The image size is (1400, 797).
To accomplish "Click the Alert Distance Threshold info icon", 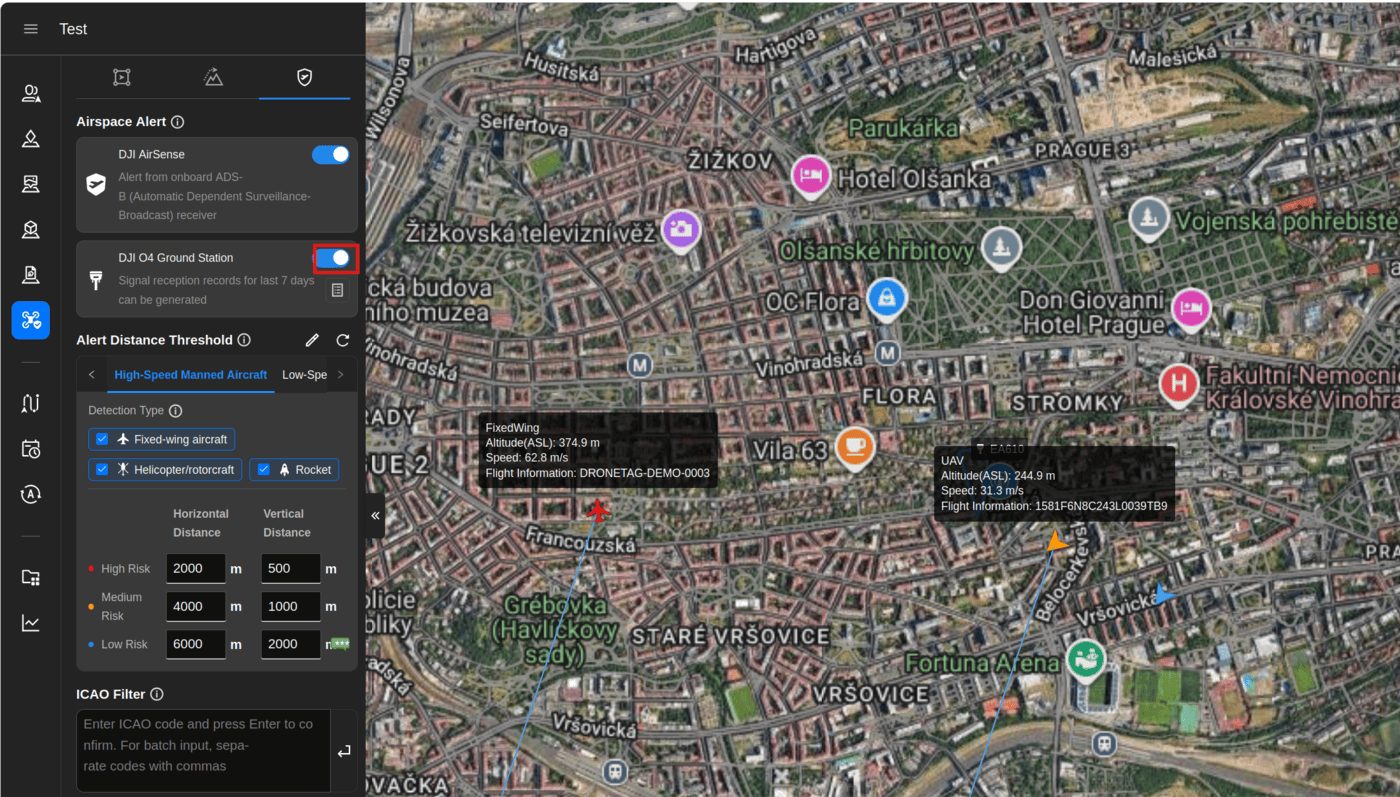I will (244, 340).
